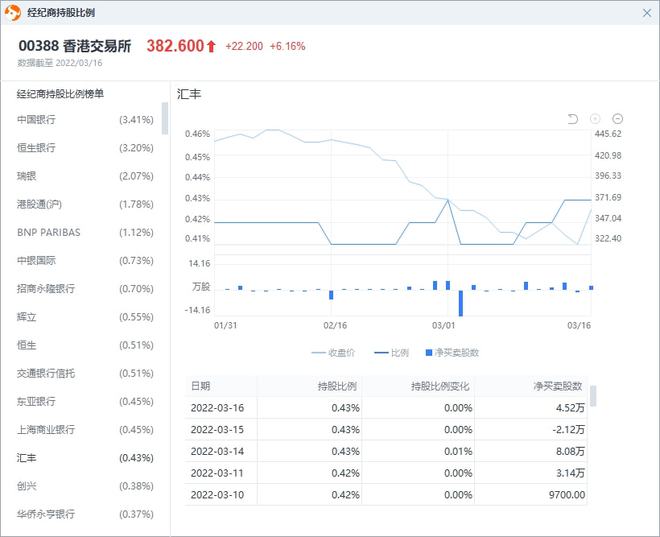Viewport: 660px width, 537px height.
Task: Select 上海商业银行 in the broker list
Action: [x=85, y=430]
